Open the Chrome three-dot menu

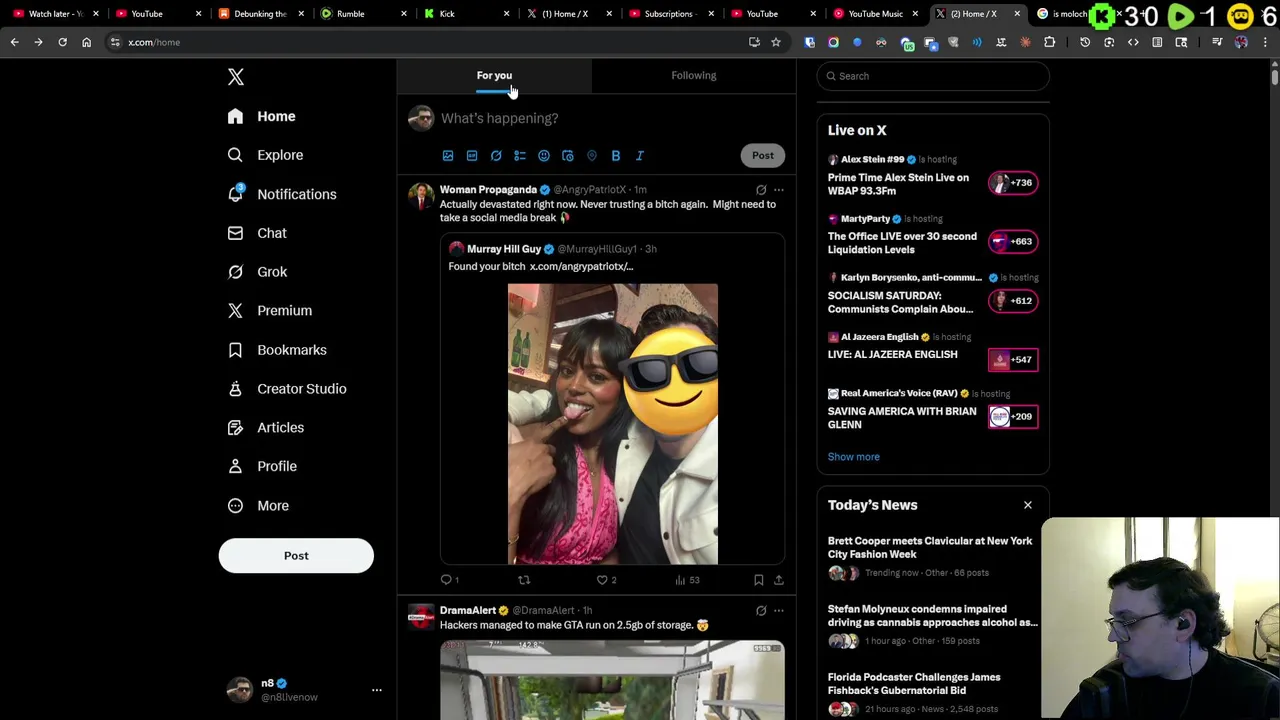[1266, 42]
